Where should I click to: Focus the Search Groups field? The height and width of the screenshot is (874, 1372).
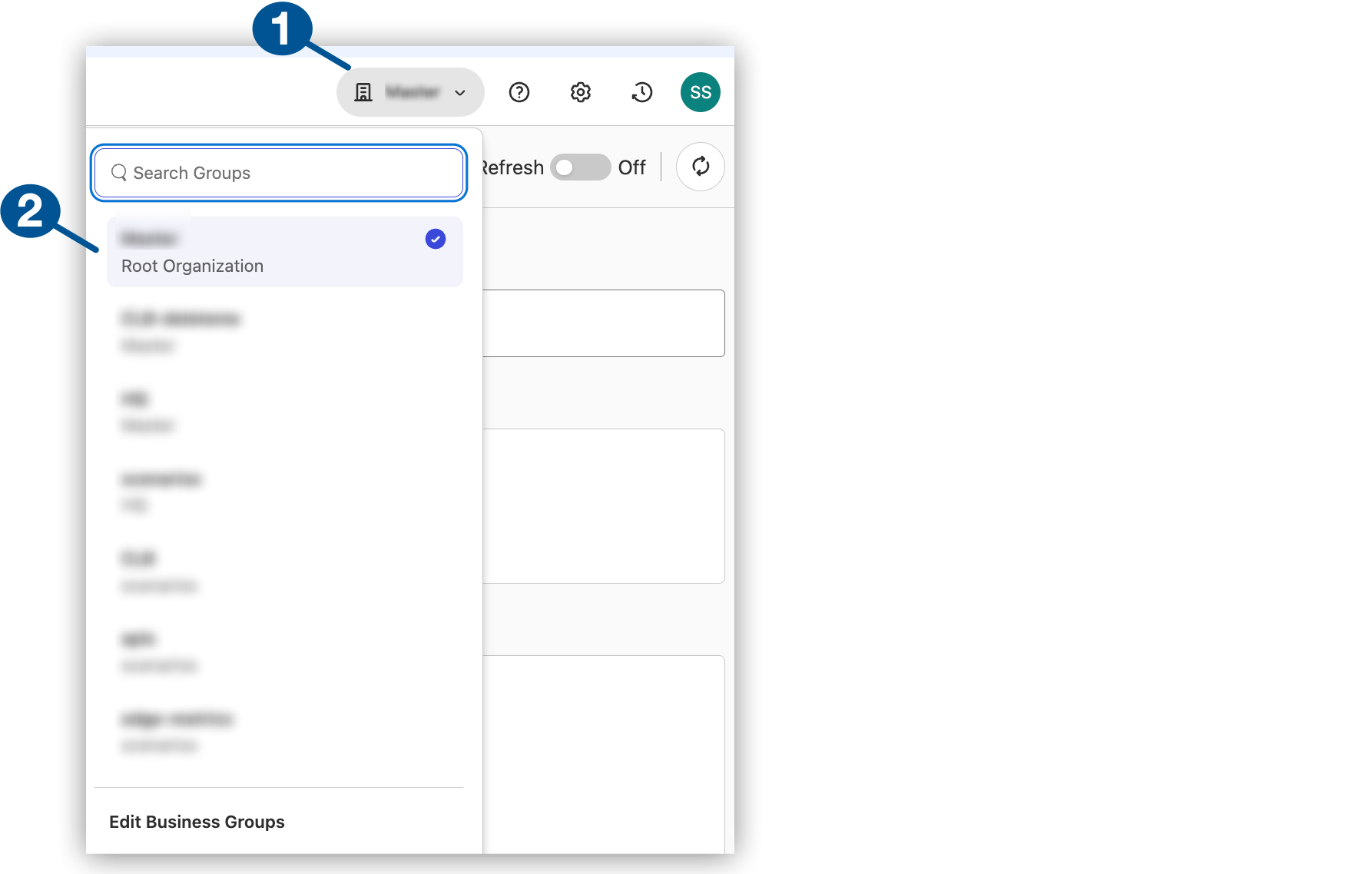pos(292,173)
